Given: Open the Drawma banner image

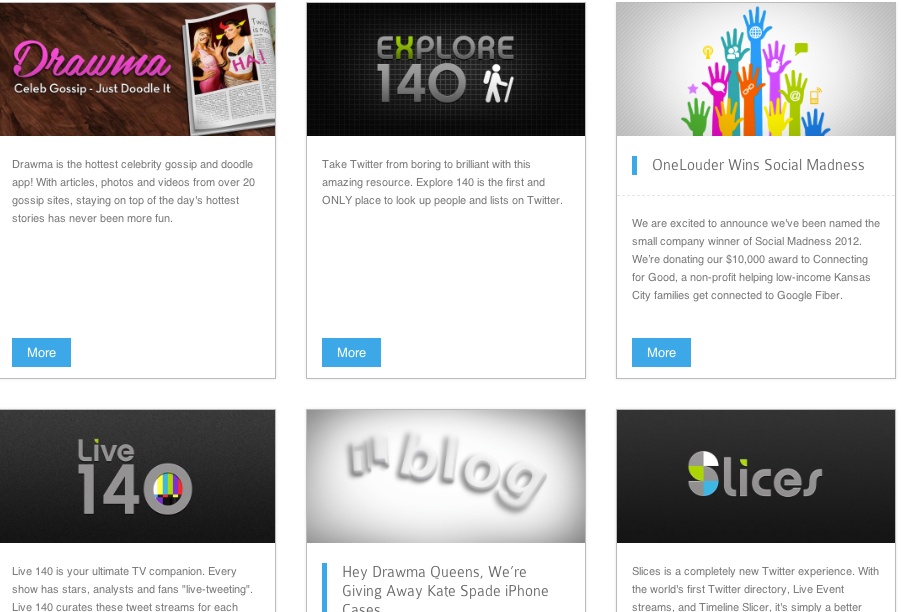Looking at the screenshot, I should [137, 69].
